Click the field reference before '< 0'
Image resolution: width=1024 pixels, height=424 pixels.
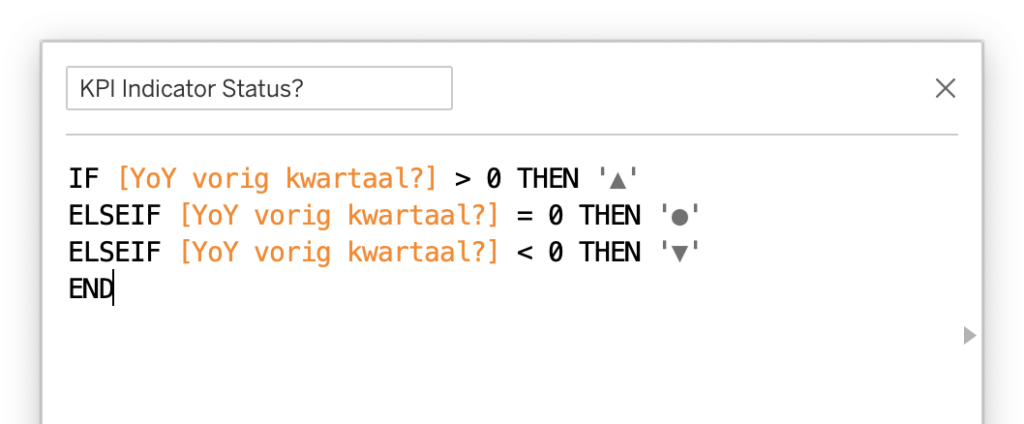coord(339,253)
